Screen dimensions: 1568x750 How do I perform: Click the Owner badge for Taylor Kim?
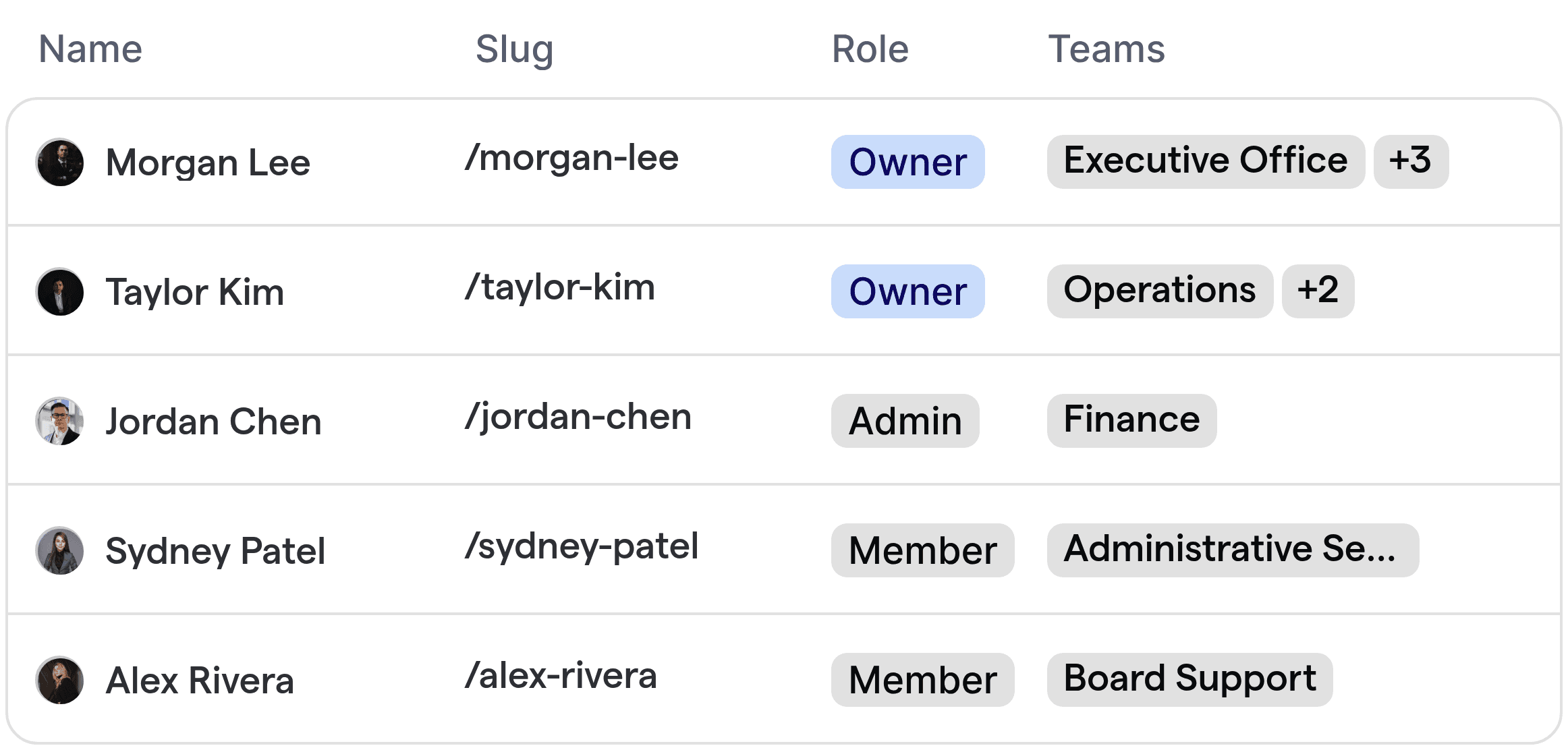[907, 291]
